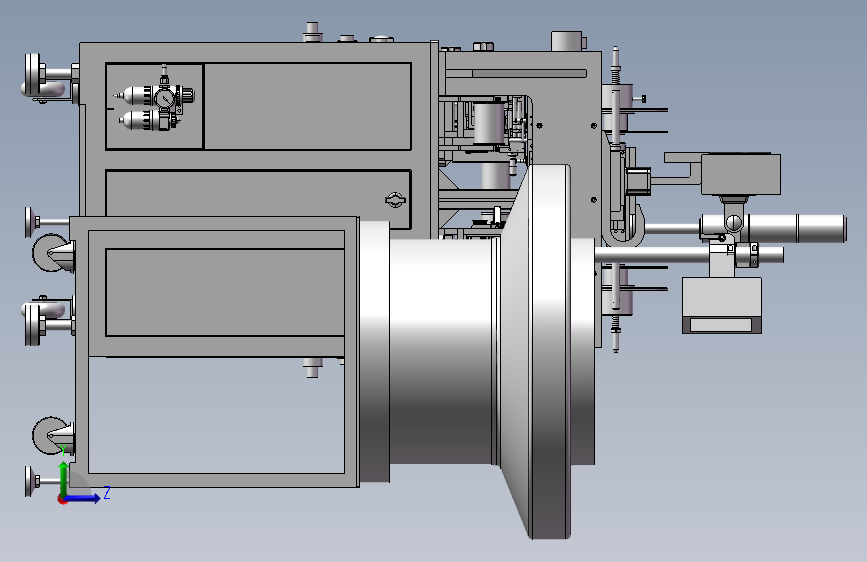The image size is (867, 562).
Task: Select the top-left leveling foot disc
Action: pyautogui.click(x=33, y=75)
